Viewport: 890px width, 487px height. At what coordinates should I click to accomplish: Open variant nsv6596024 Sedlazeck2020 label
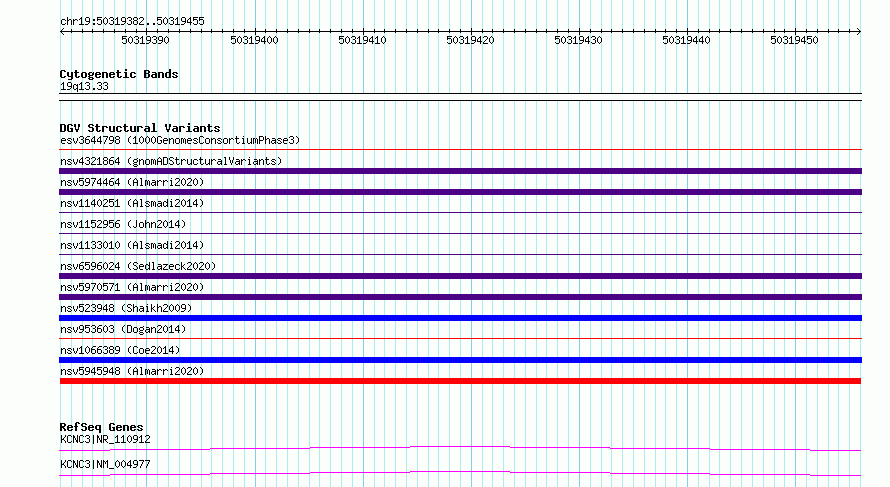pyautogui.click(x=138, y=266)
